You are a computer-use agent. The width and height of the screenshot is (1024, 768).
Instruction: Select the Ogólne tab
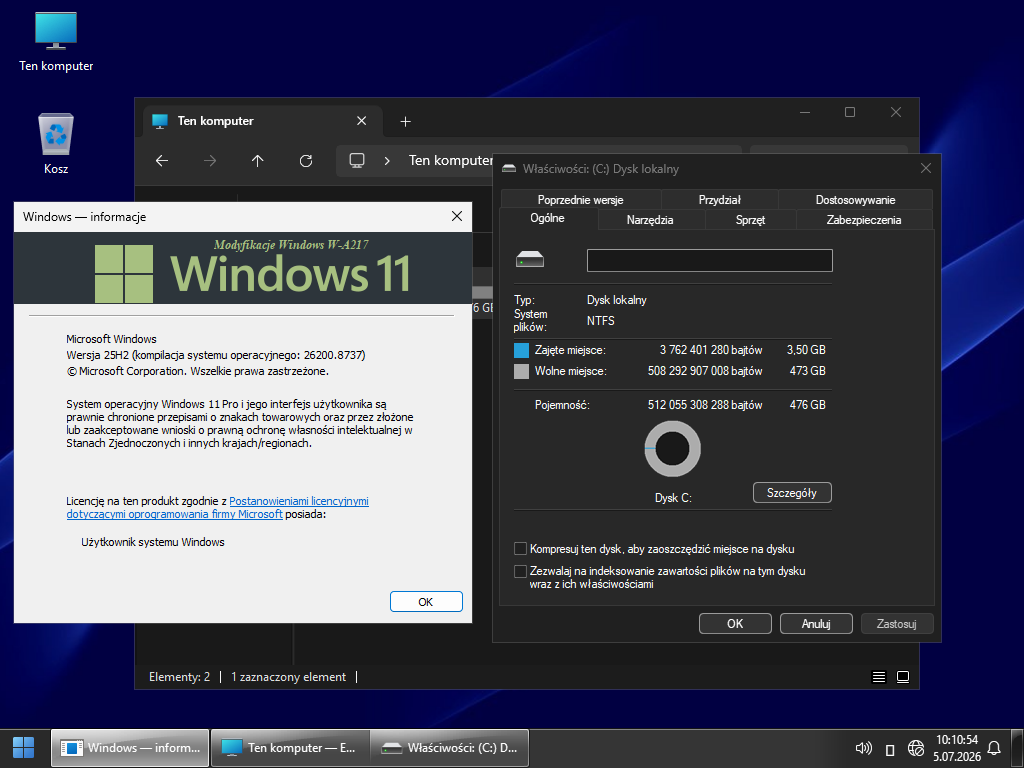[547, 218]
